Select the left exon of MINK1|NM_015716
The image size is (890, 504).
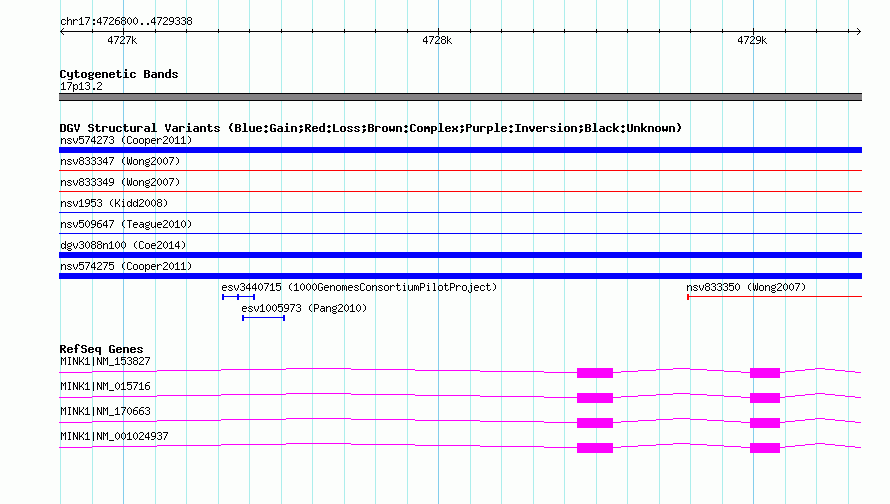(595, 398)
